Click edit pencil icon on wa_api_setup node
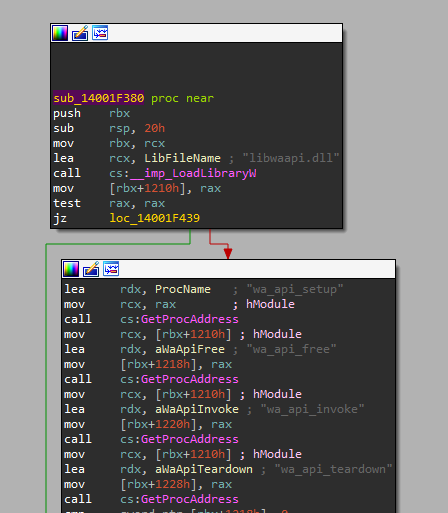Screen dimensions: 448x513 pyautogui.click(x=91, y=269)
